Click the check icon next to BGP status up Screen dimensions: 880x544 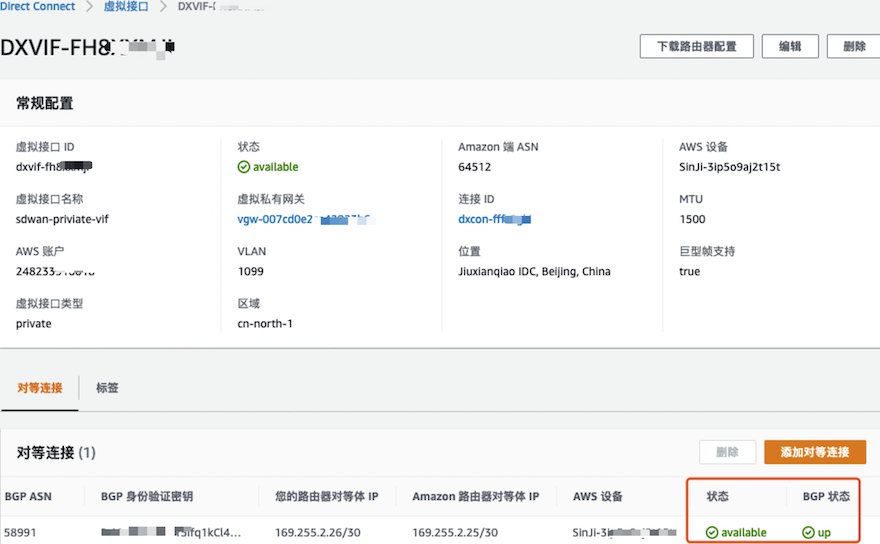tap(808, 533)
